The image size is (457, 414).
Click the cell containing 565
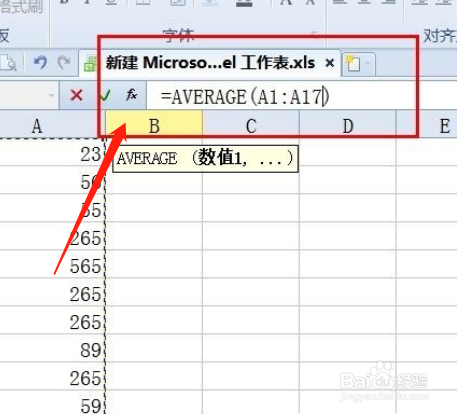[52, 264]
